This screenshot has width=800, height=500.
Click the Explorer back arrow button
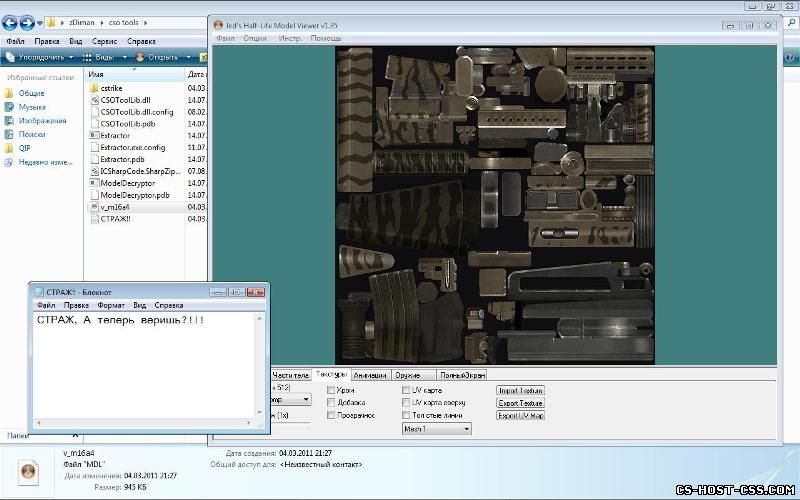[x=10, y=23]
